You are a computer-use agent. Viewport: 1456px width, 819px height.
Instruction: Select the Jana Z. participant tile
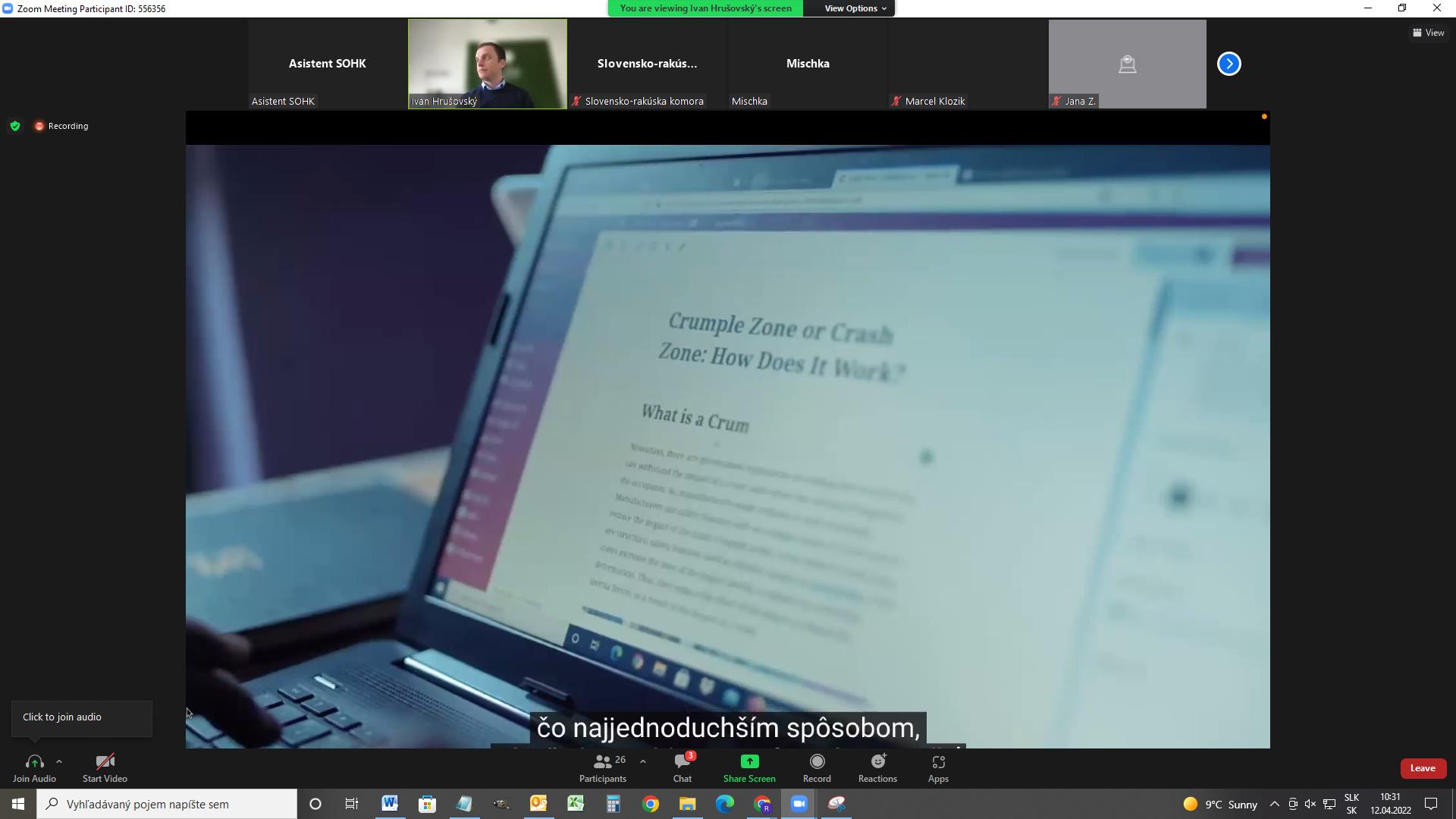[1128, 64]
